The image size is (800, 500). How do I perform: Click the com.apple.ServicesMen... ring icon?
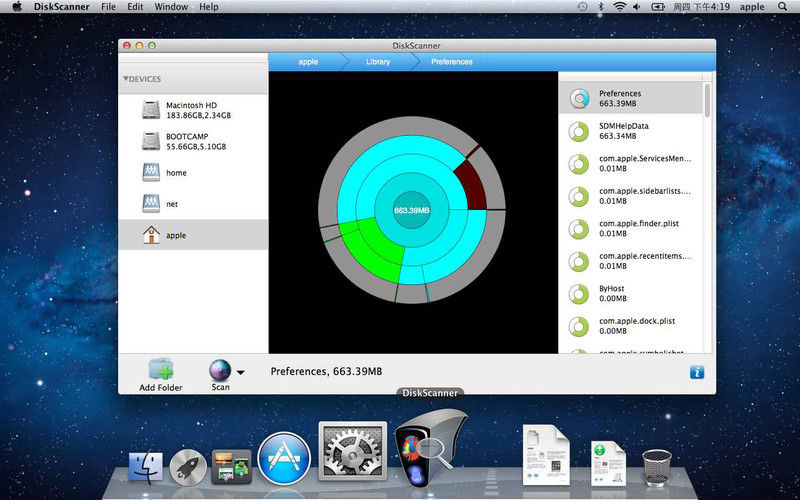(579, 164)
